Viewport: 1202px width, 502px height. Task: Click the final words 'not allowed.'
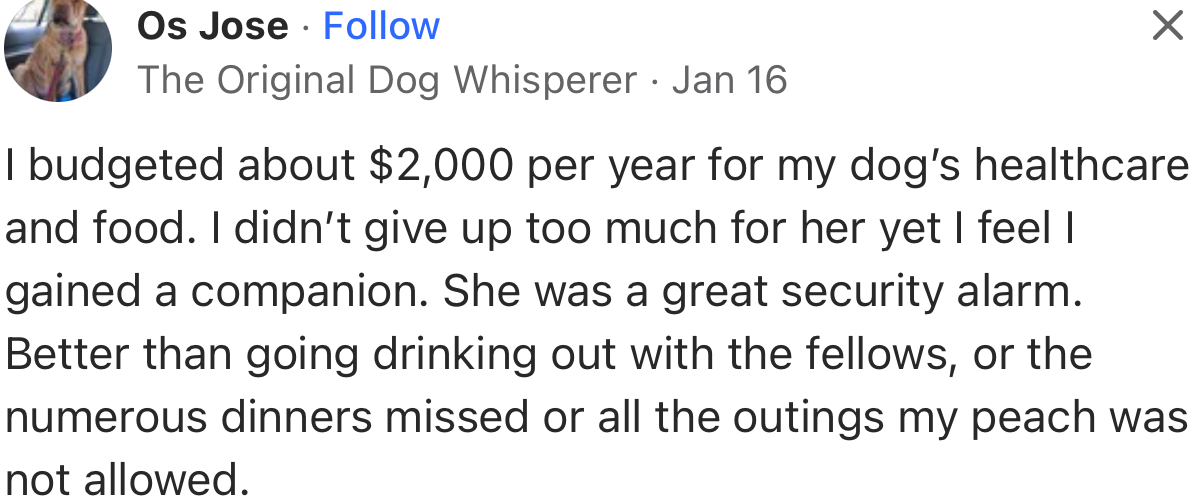pyautogui.click(x=126, y=481)
